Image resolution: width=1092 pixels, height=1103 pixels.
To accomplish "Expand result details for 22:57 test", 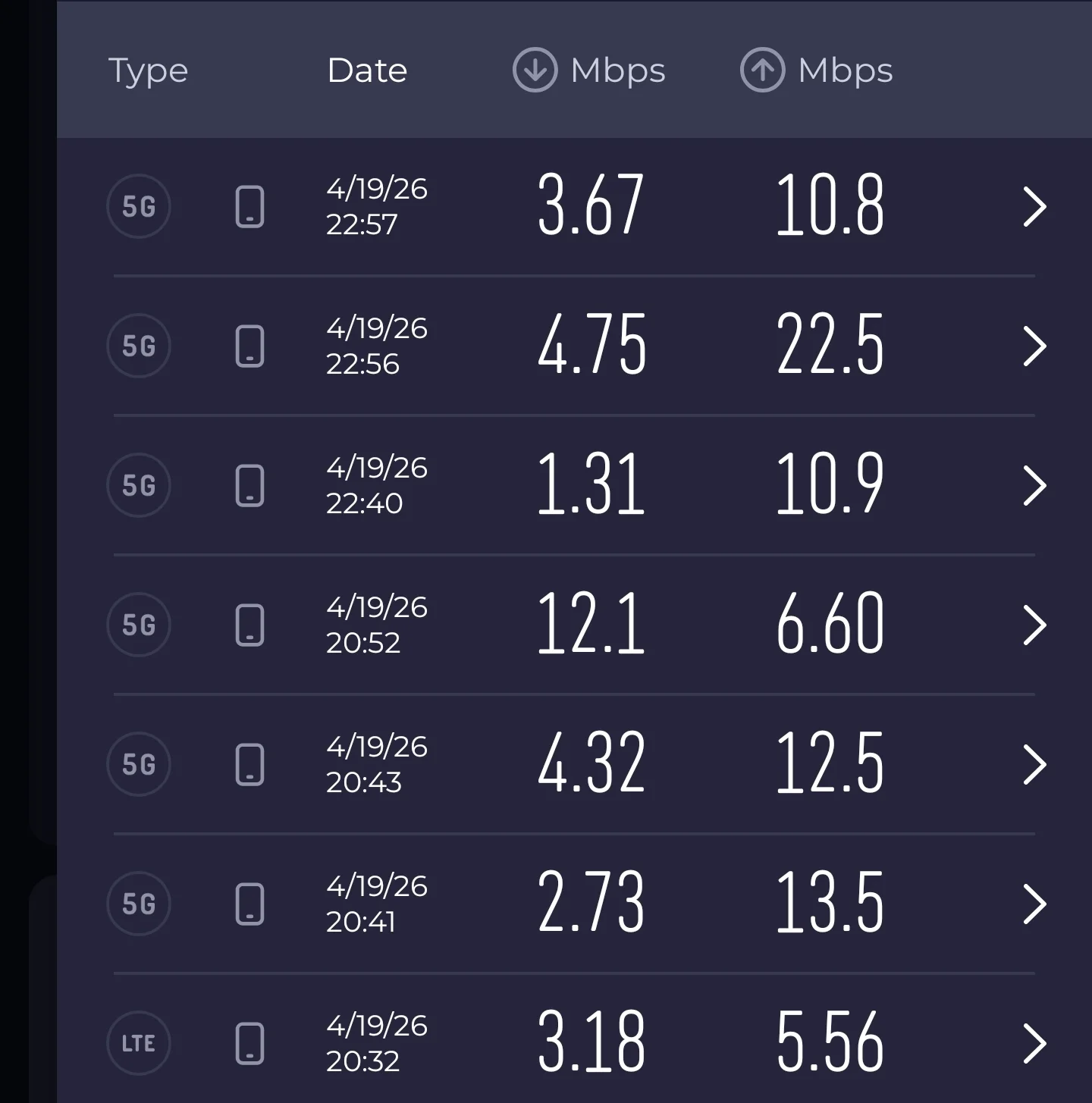I will point(1034,206).
